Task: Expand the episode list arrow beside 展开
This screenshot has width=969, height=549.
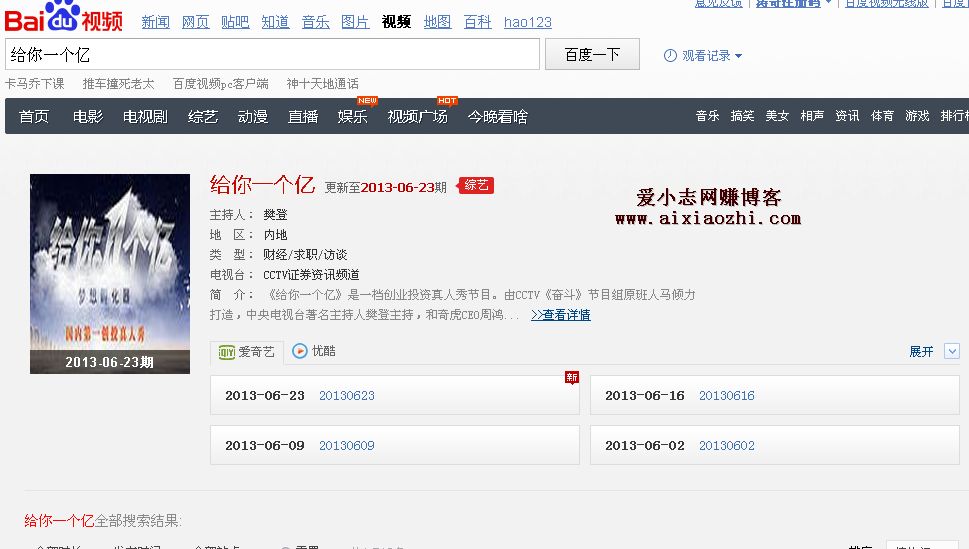Action: coord(952,351)
